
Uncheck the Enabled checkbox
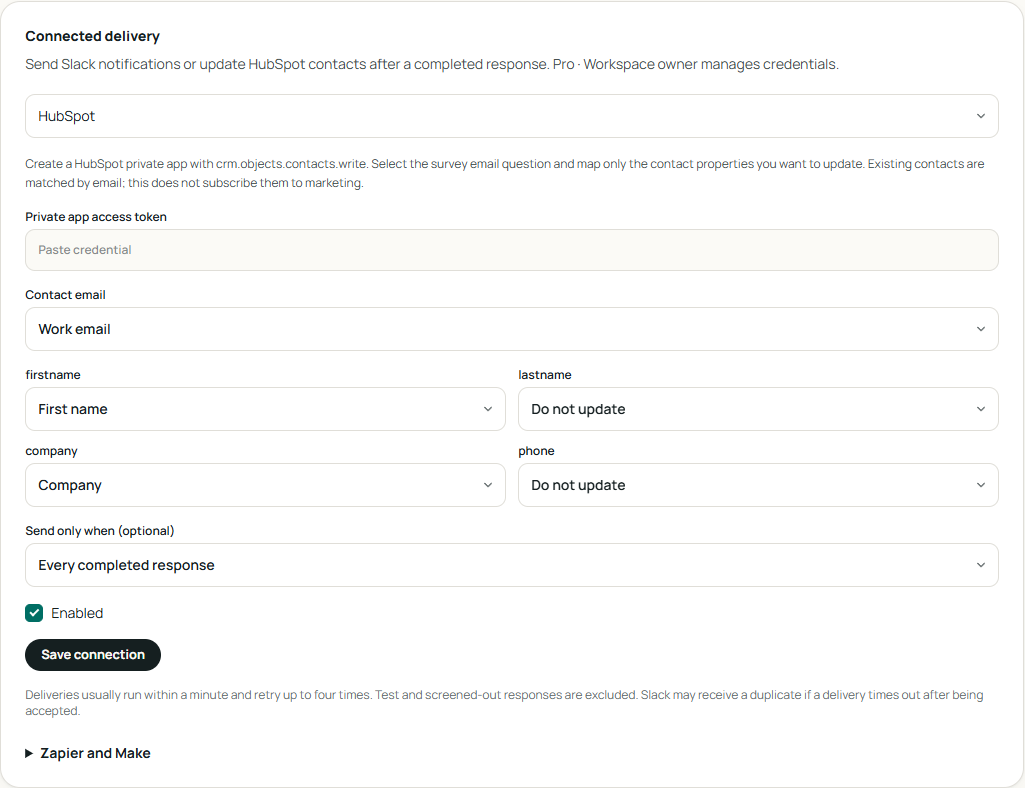tap(34, 613)
